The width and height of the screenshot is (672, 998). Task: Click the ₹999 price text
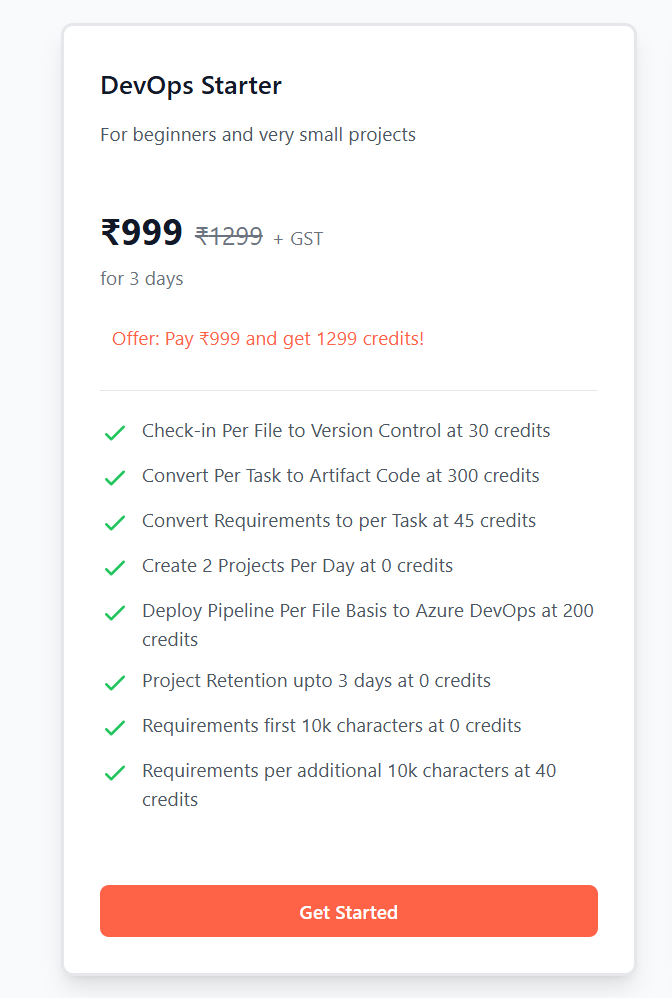[141, 232]
